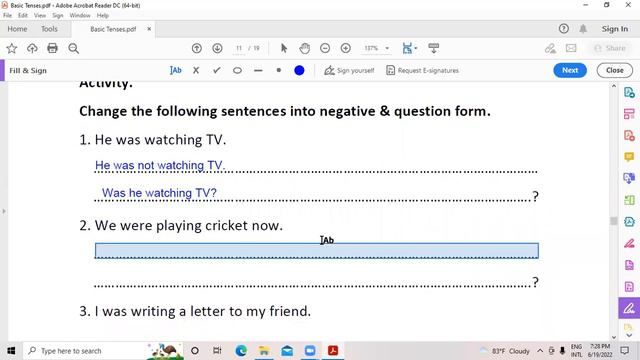Open Task View on taskbar
The width and height of the screenshot is (640, 360).
(217, 351)
